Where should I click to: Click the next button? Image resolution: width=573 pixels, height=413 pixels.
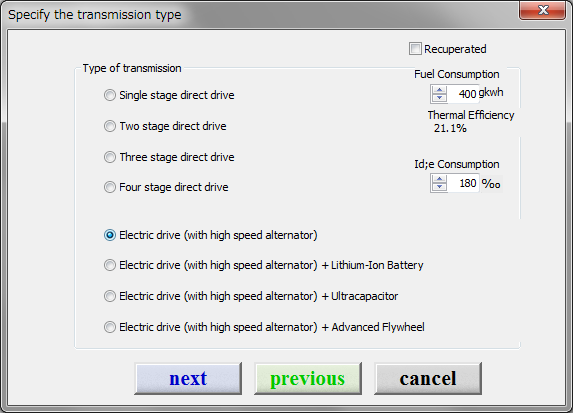coord(188,378)
